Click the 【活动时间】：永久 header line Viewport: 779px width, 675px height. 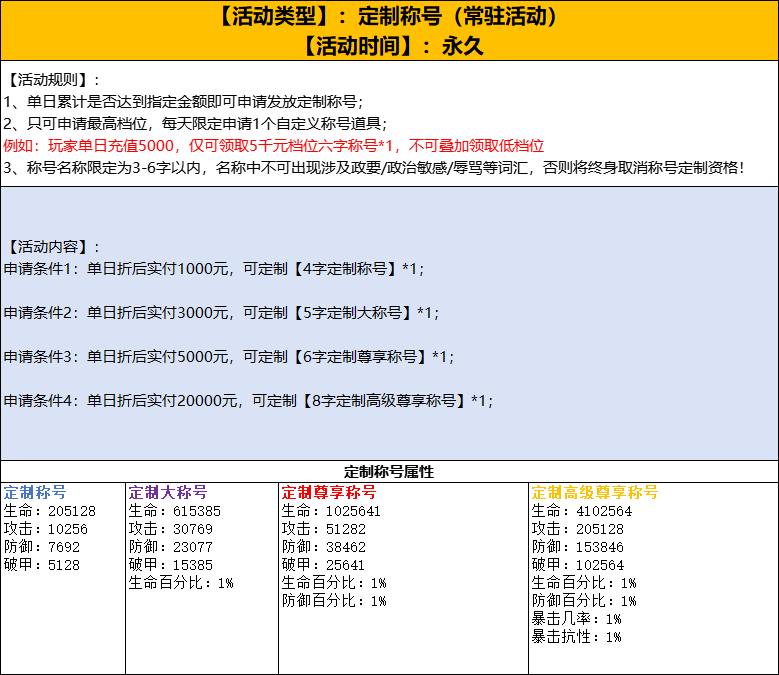pyautogui.click(x=392, y=46)
